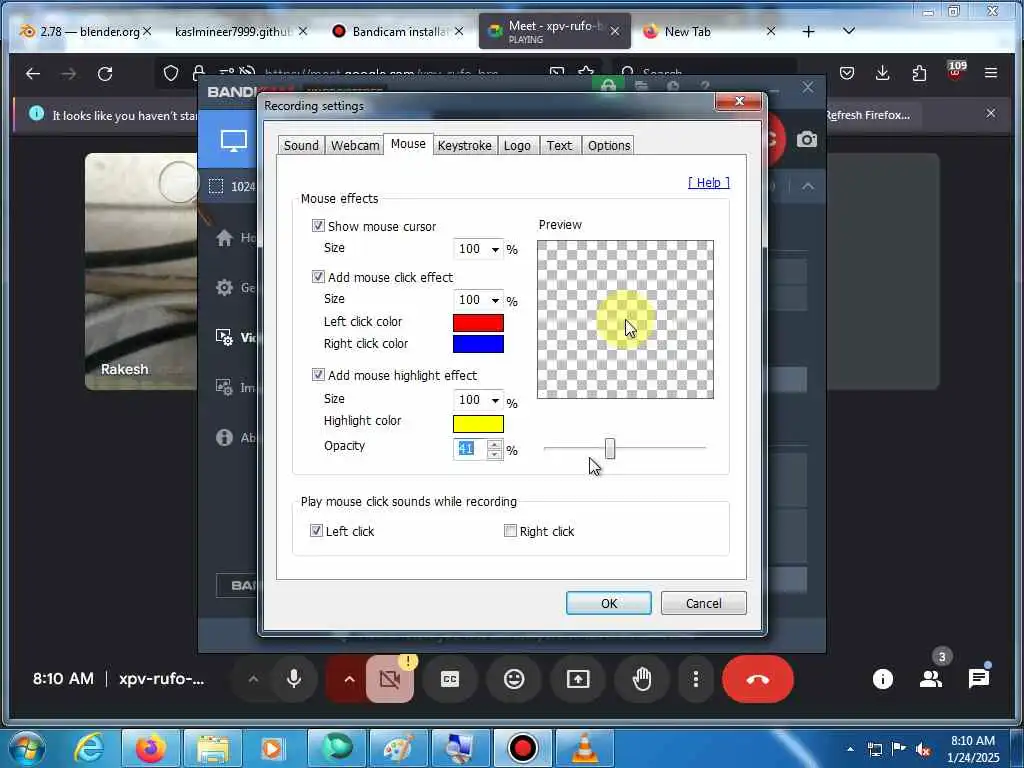
Task: Click Refresh Firefox button in notification
Action: 868,115
